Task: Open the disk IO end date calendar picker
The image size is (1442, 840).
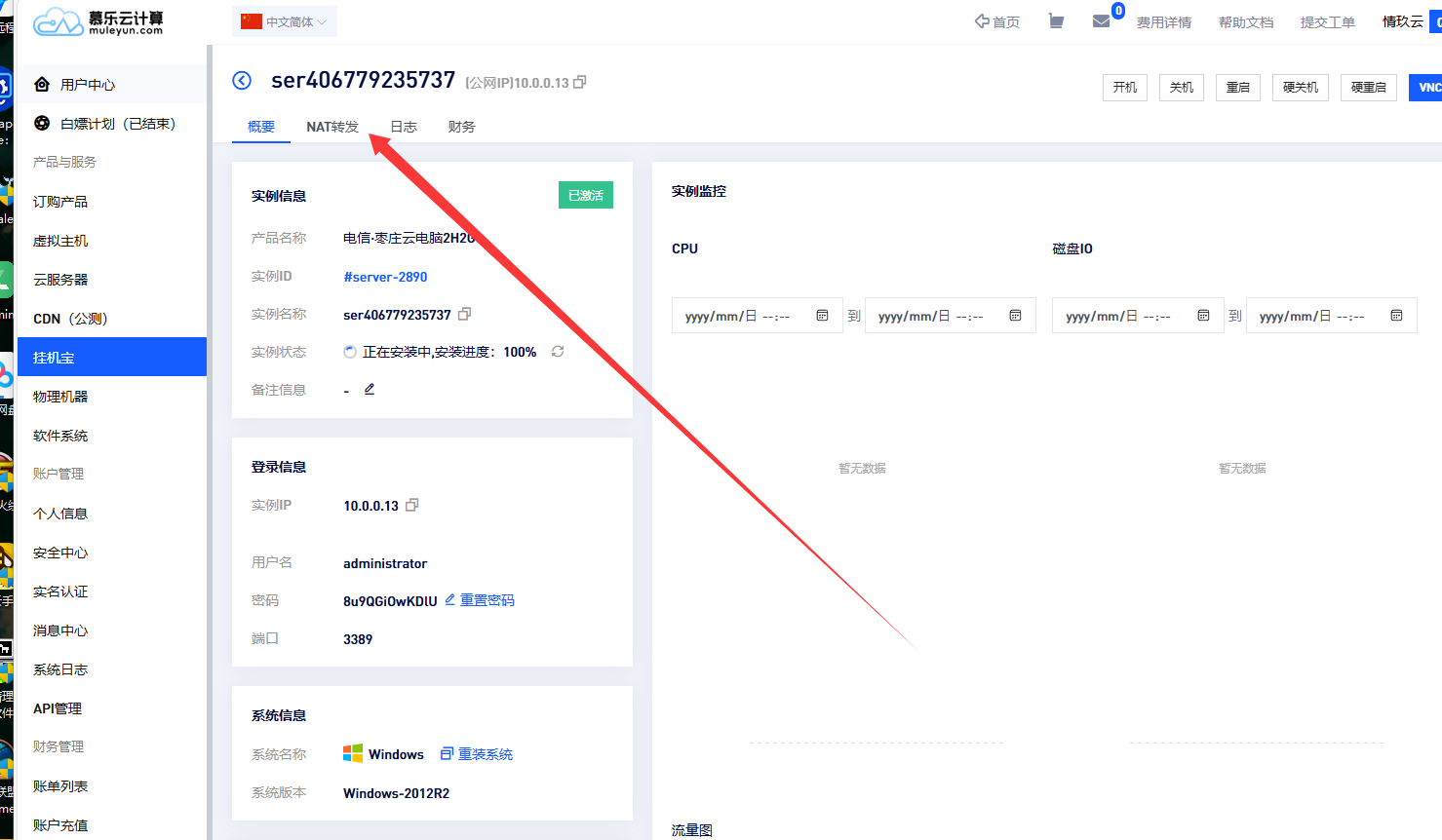Action: [1396, 316]
